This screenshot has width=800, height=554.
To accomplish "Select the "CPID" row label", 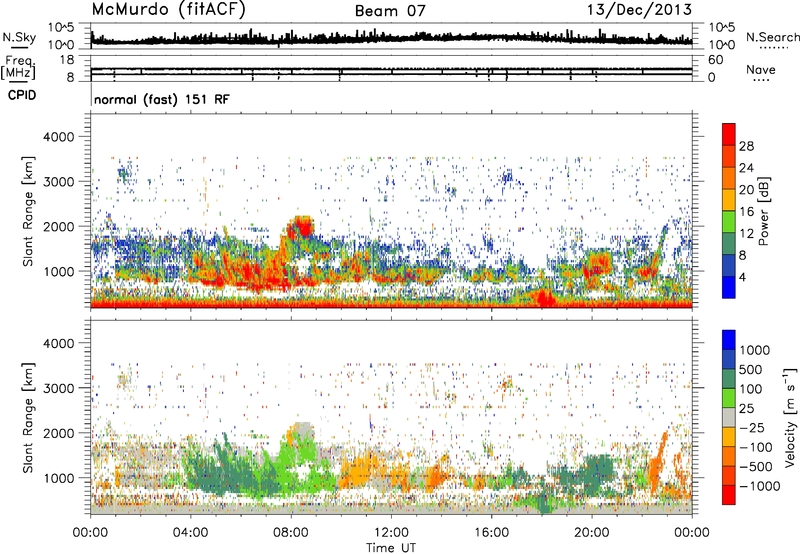I will coord(22,95).
